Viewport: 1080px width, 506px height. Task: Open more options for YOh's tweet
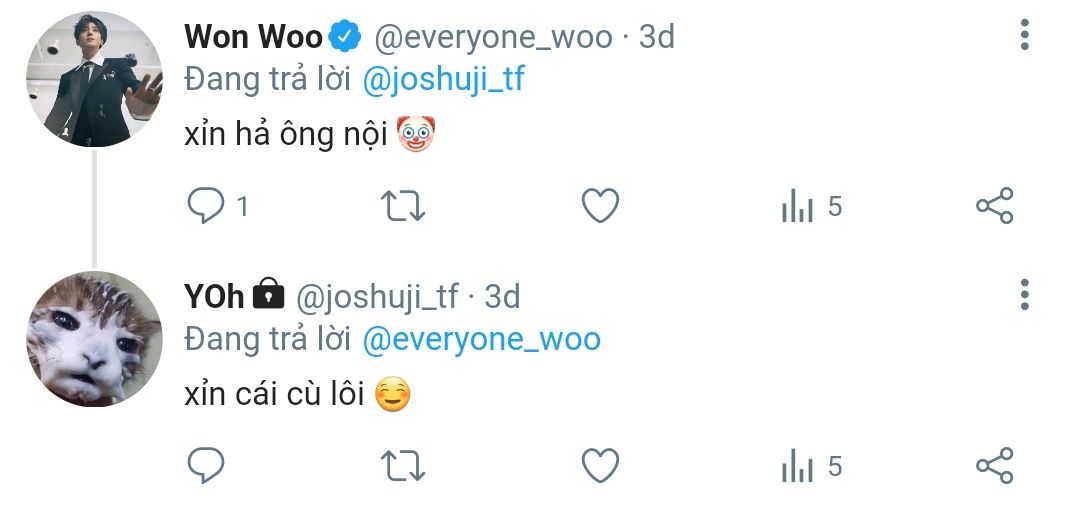pos(1025,295)
